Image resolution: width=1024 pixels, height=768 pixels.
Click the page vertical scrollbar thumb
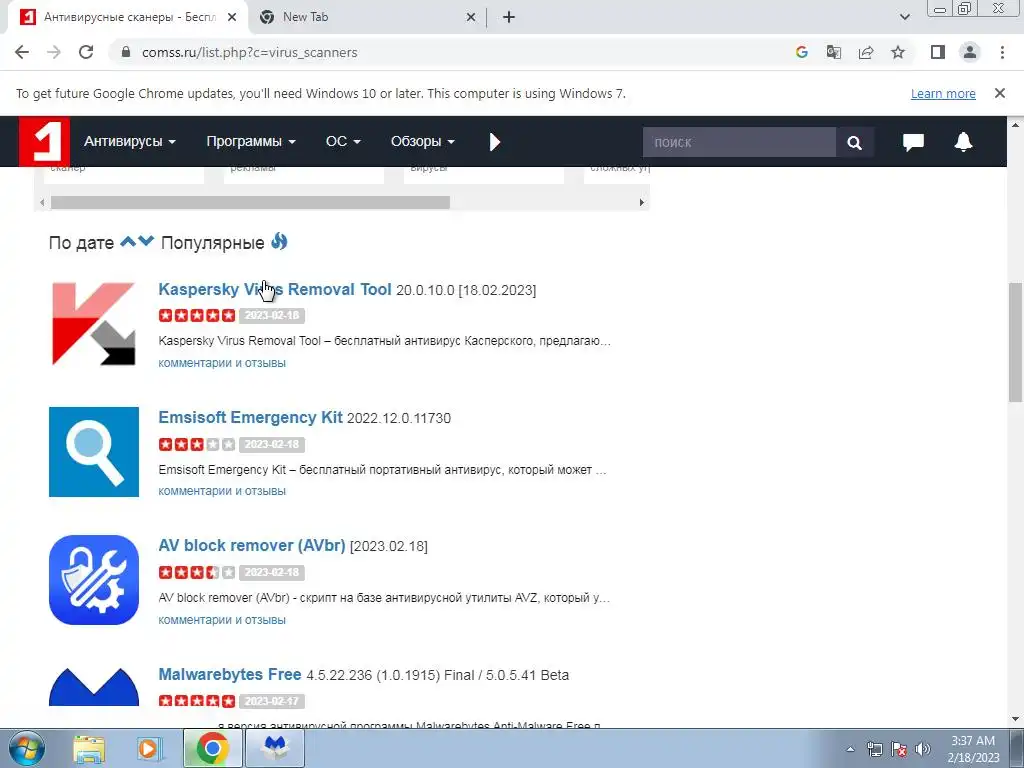point(1016,342)
